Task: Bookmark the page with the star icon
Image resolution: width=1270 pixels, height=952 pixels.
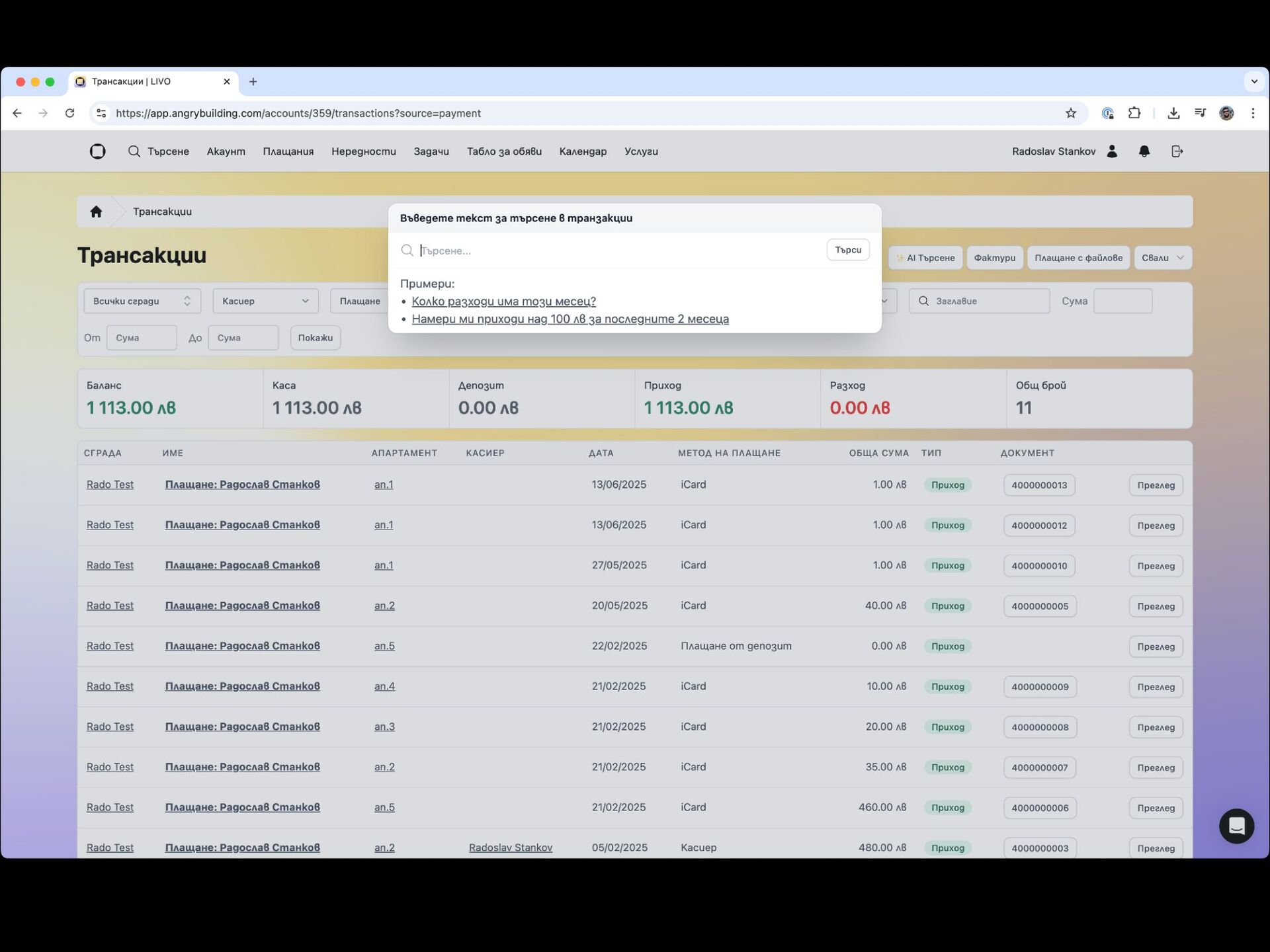Action: click(x=1071, y=113)
